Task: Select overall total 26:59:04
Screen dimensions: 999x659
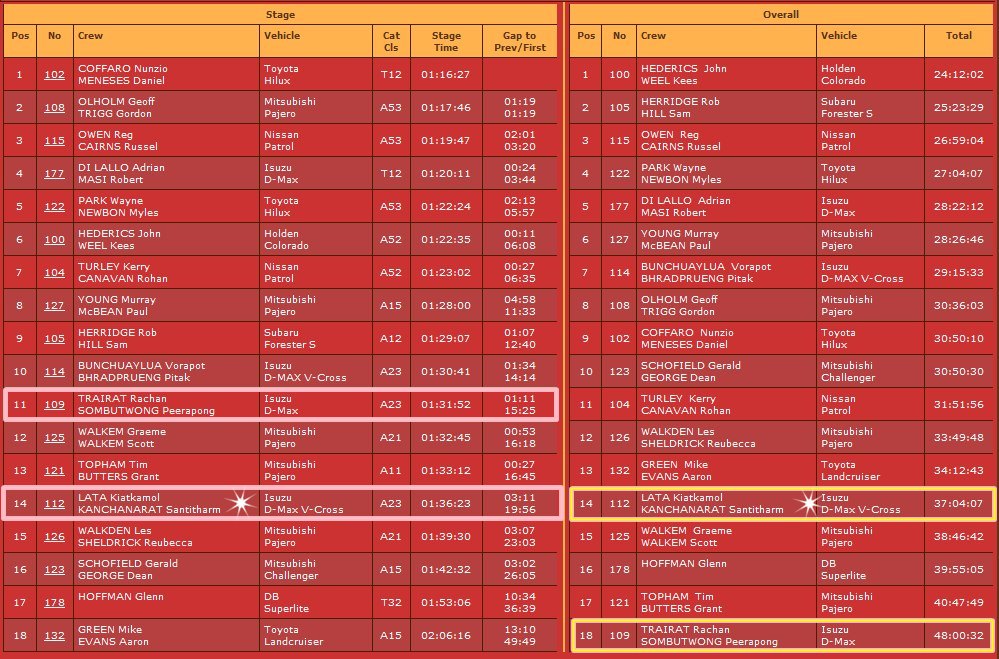Action: (x=959, y=141)
